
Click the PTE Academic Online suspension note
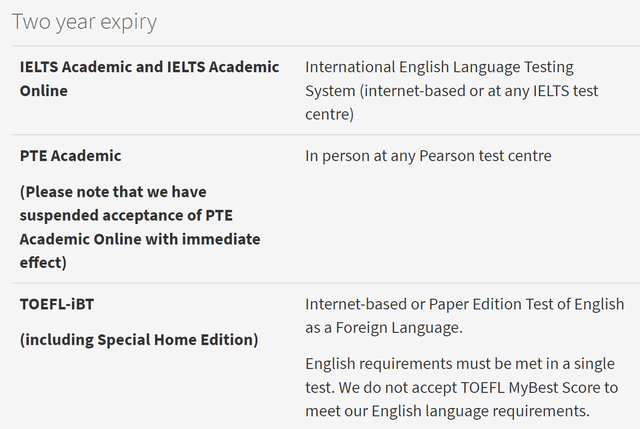click(140, 227)
